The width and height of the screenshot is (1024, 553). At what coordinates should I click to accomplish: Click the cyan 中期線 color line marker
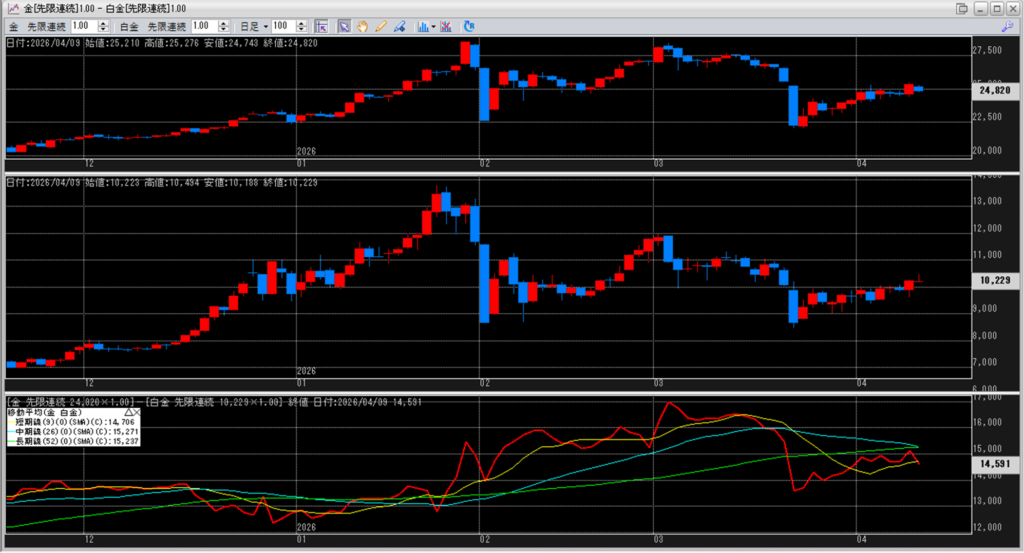point(11,432)
